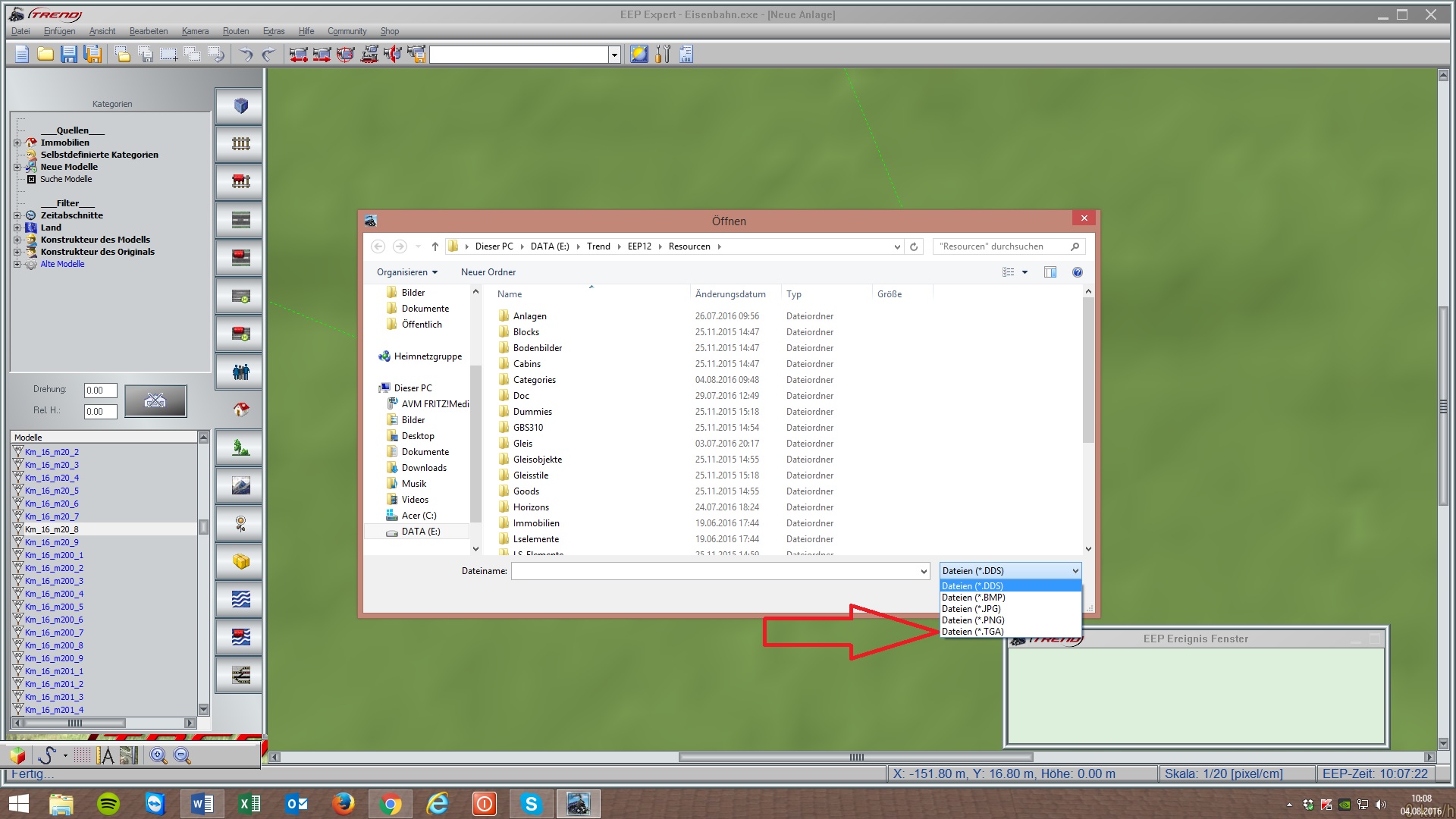The height and width of the screenshot is (819, 1456).
Task: Click the Save layout toolbar icon
Action: tap(69, 54)
